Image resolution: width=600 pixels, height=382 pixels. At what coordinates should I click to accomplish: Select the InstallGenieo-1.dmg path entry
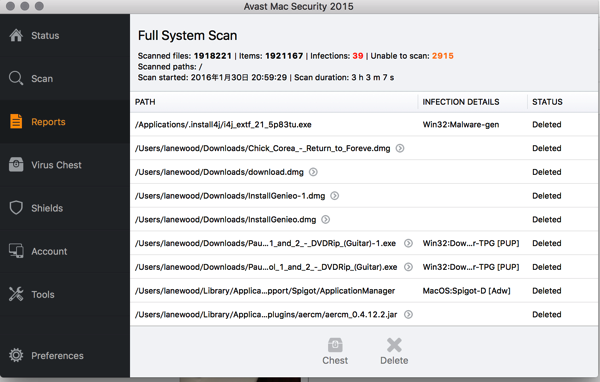[230, 196]
